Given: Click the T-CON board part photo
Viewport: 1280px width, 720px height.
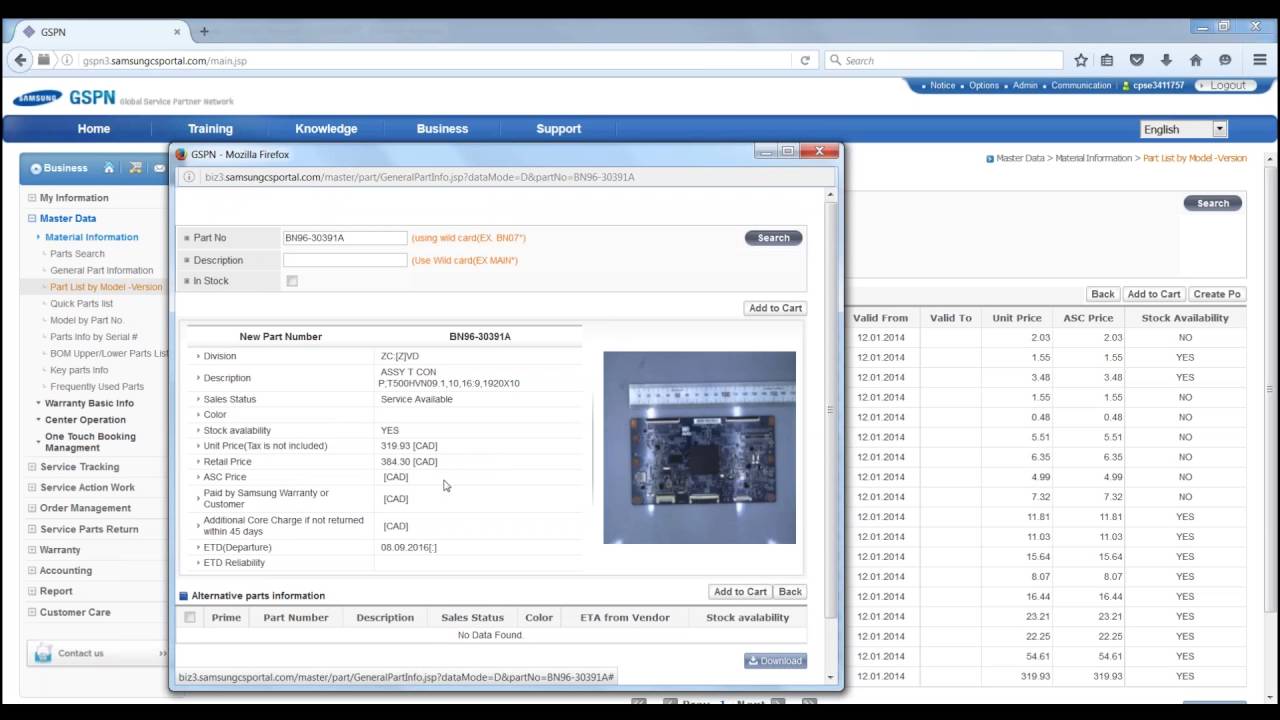Looking at the screenshot, I should click(699, 447).
